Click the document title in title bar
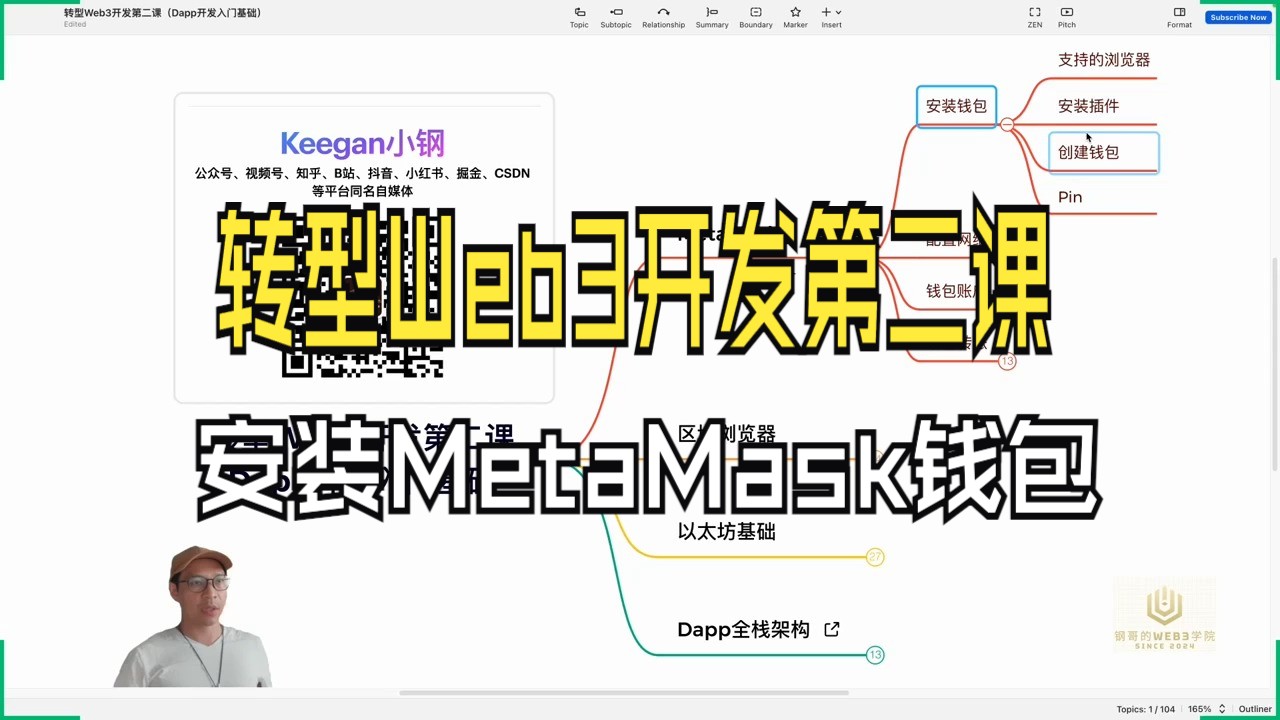The height and width of the screenshot is (720, 1280). [162, 13]
